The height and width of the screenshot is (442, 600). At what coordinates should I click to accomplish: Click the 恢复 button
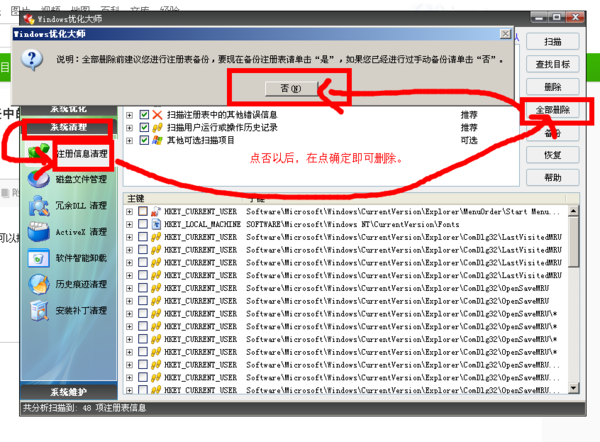pos(553,155)
